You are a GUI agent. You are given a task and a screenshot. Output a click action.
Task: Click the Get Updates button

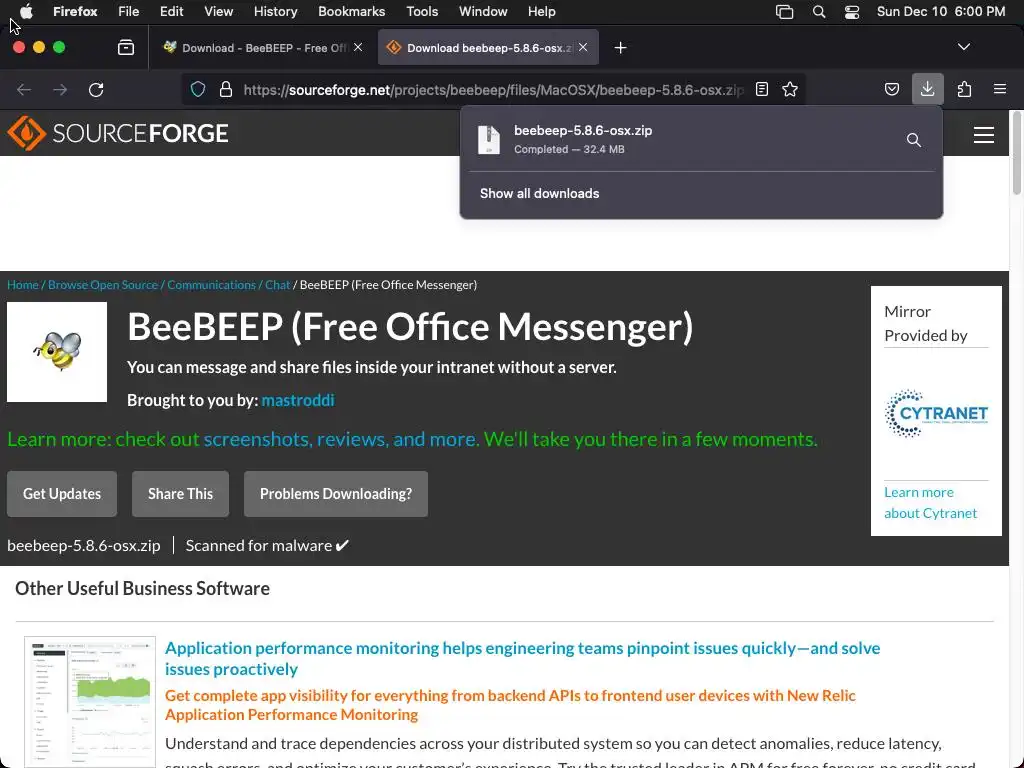click(62, 494)
